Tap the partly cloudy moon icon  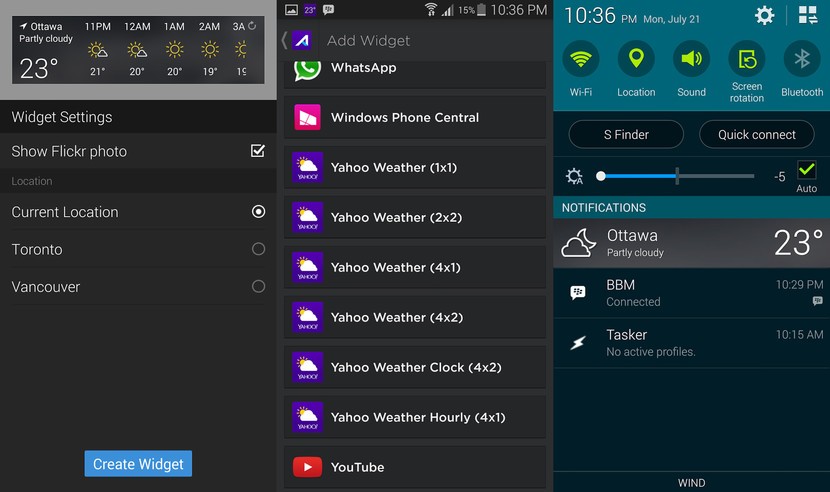(x=579, y=243)
